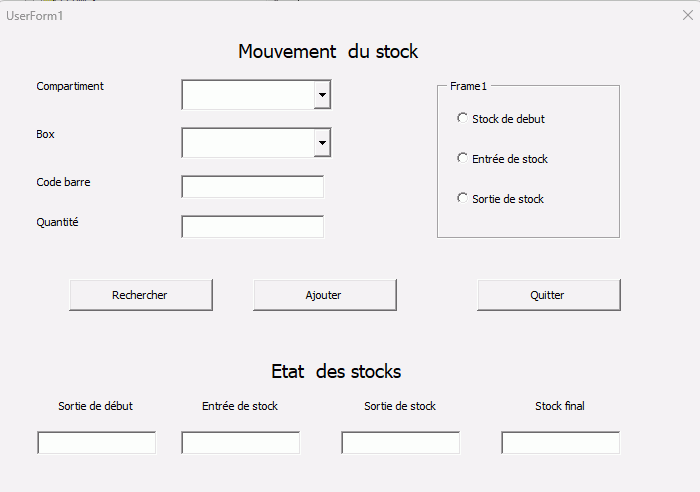
Task: Select the Entrée de stock result box
Action: point(240,443)
